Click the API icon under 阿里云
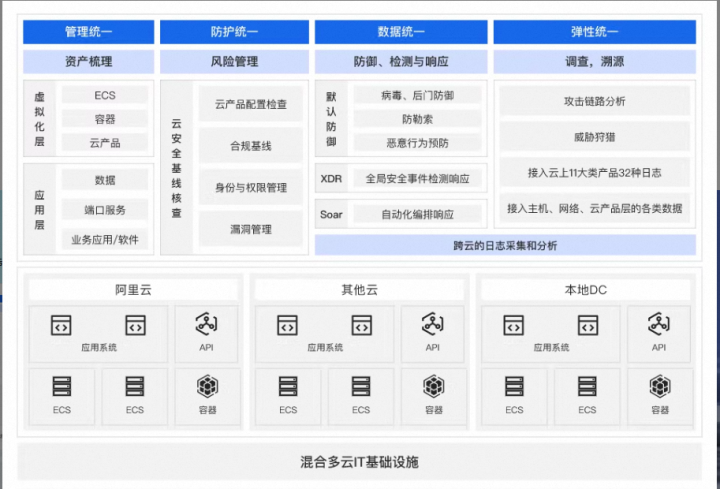The width and height of the screenshot is (720, 489). [x=206, y=324]
